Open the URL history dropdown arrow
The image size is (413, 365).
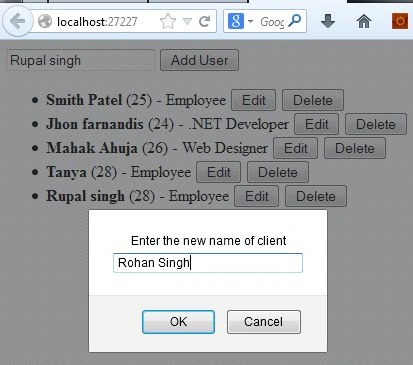[187, 22]
